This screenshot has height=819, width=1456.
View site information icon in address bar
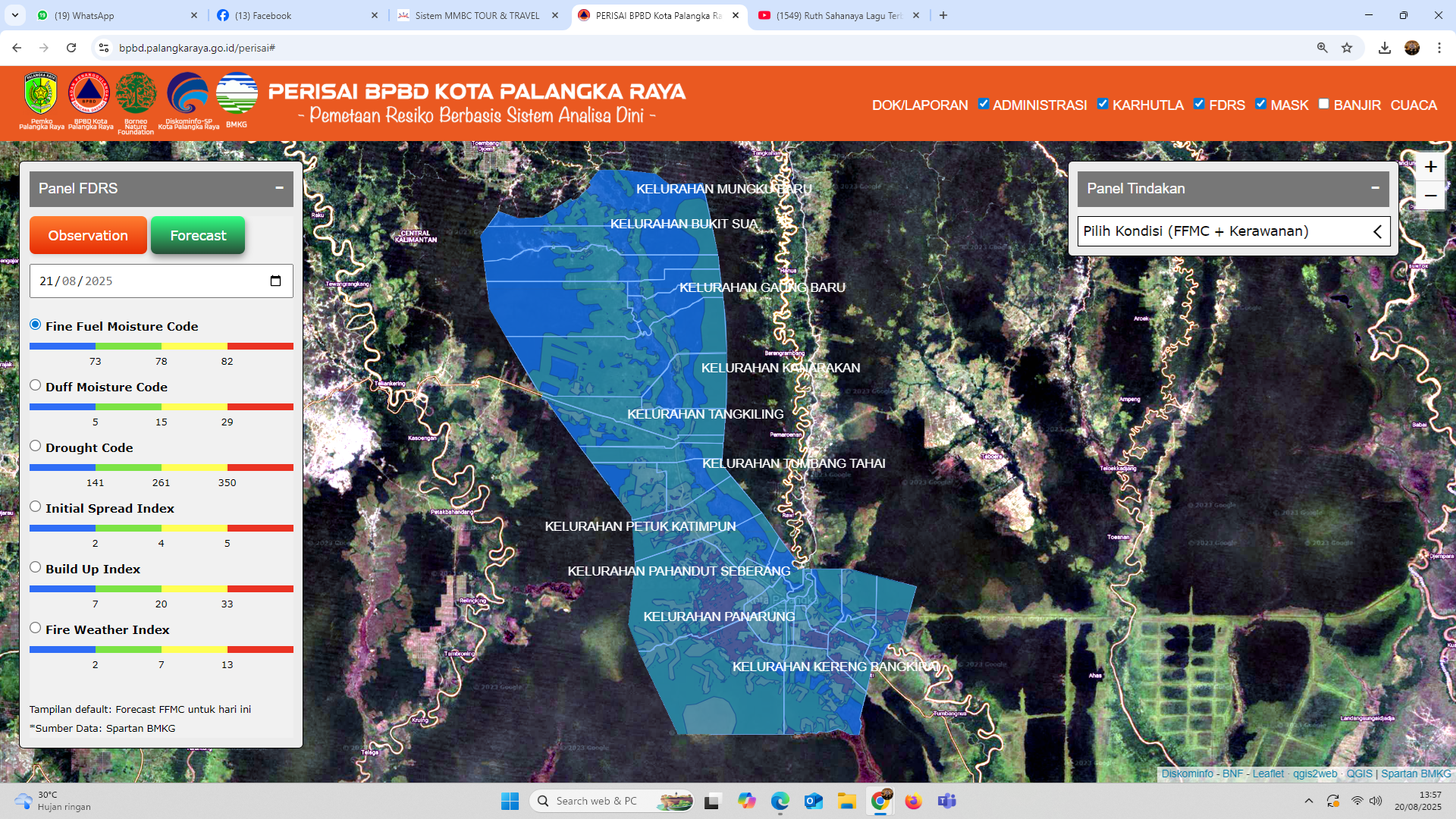pos(104,48)
